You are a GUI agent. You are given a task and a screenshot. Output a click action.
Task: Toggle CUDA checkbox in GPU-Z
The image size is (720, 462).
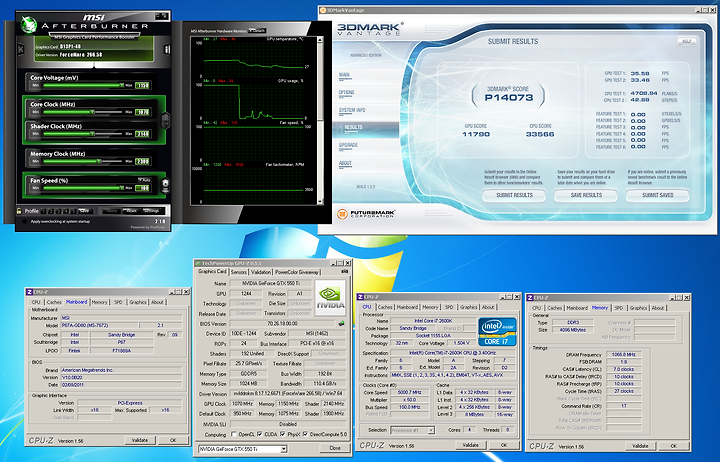(x=260, y=434)
